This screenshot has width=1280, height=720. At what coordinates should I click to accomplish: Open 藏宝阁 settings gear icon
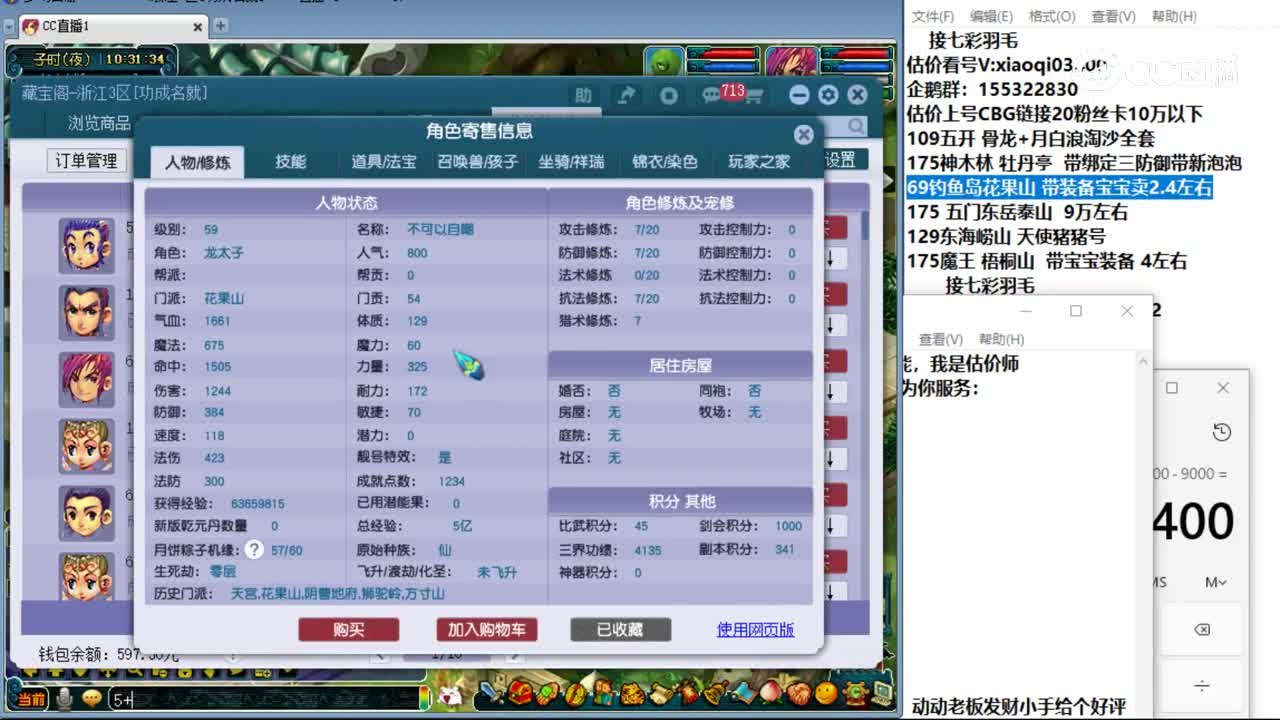tap(828, 95)
